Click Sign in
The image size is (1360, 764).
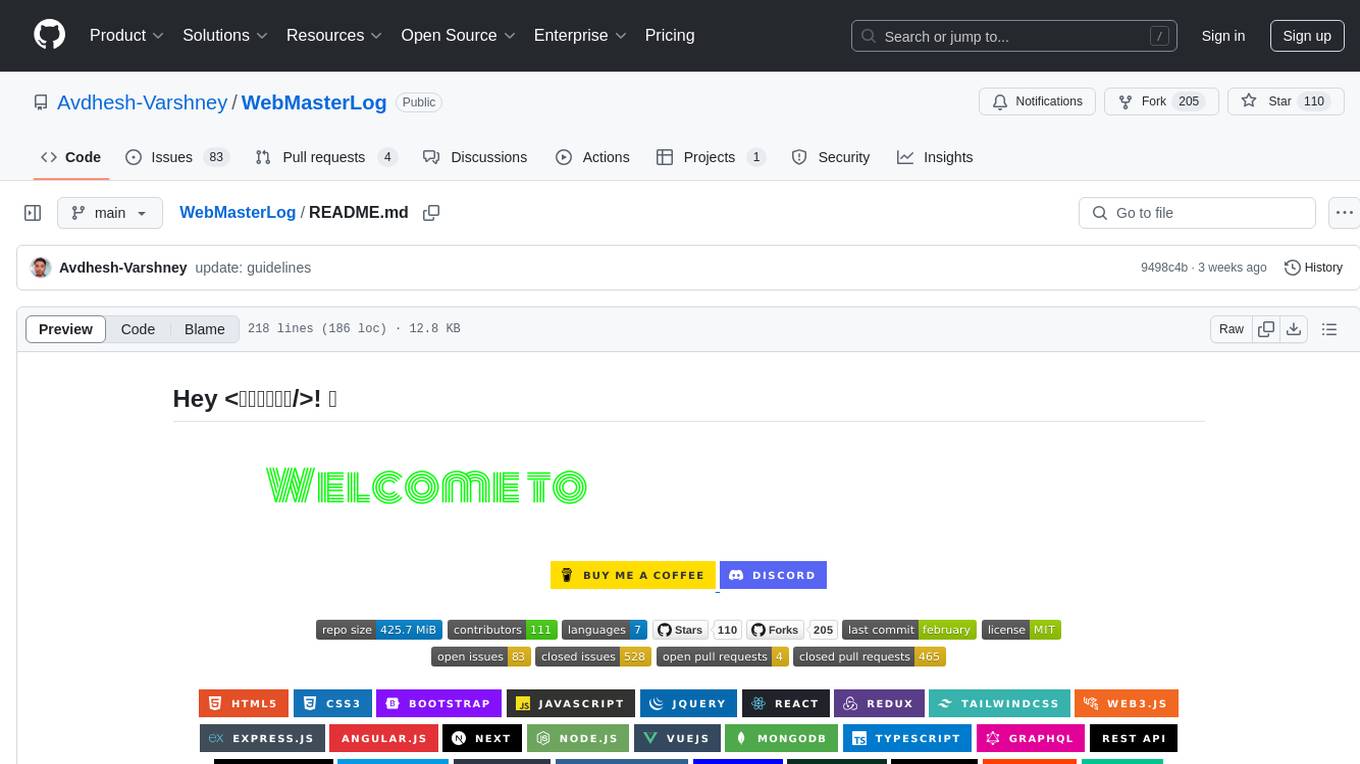click(x=1223, y=36)
